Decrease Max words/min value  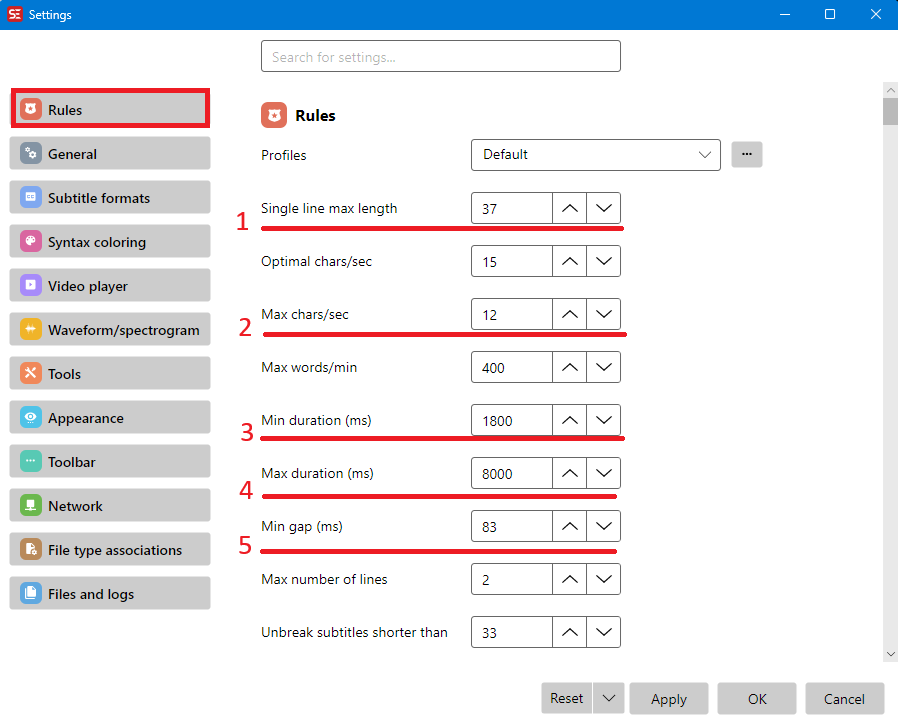[604, 367]
